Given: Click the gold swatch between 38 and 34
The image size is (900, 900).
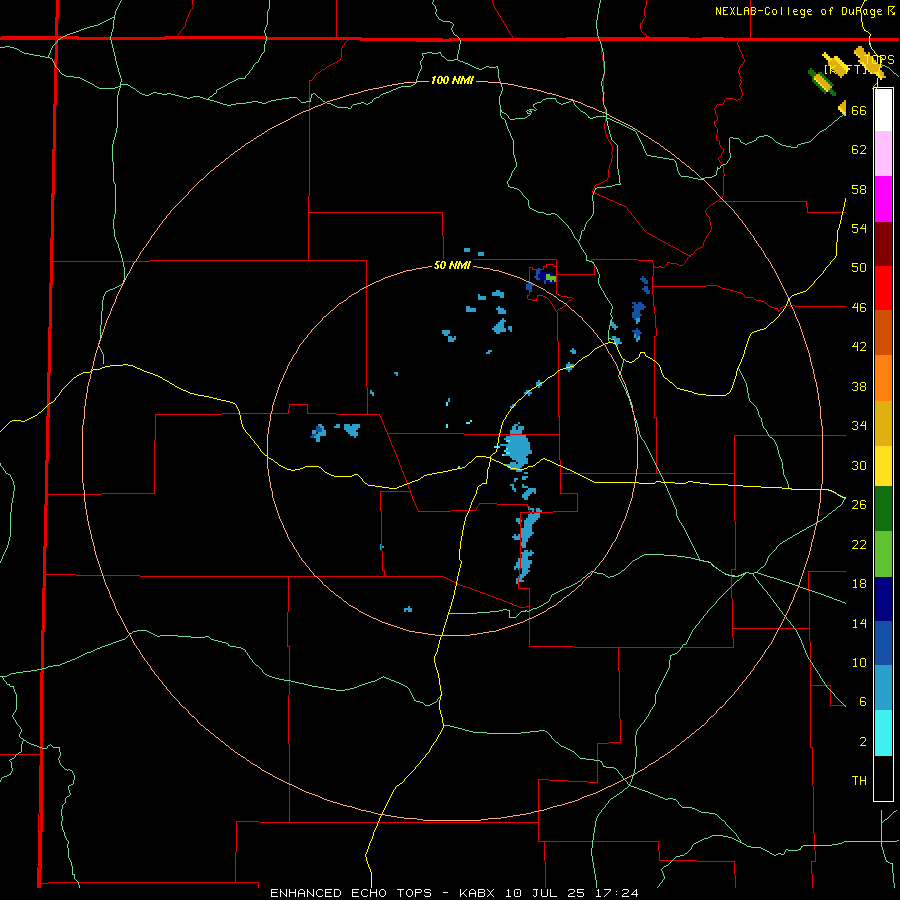Looking at the screenshot, I should (x=883, y=422).
